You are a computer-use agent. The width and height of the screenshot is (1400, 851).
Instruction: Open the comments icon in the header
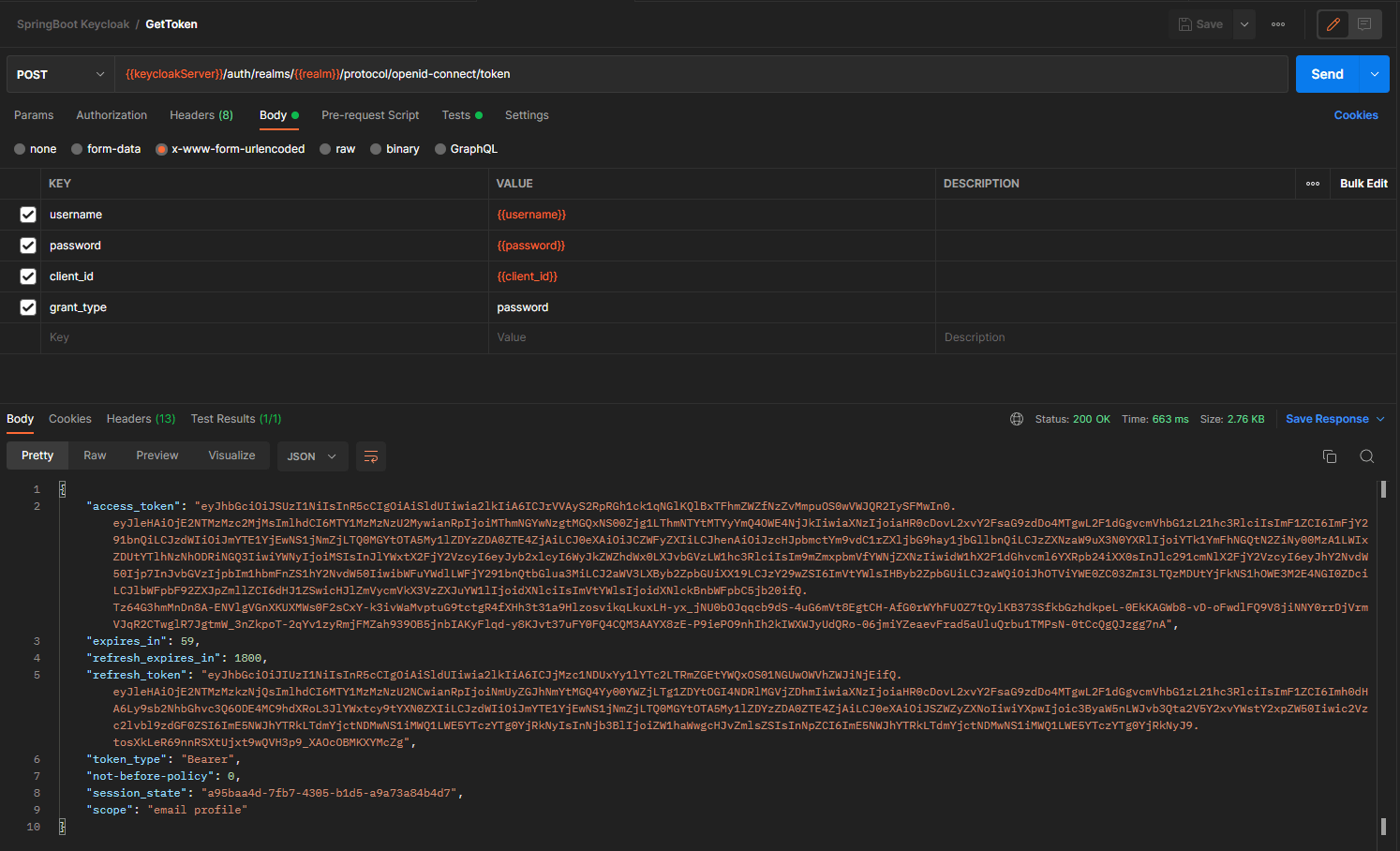click(1364, 24)
